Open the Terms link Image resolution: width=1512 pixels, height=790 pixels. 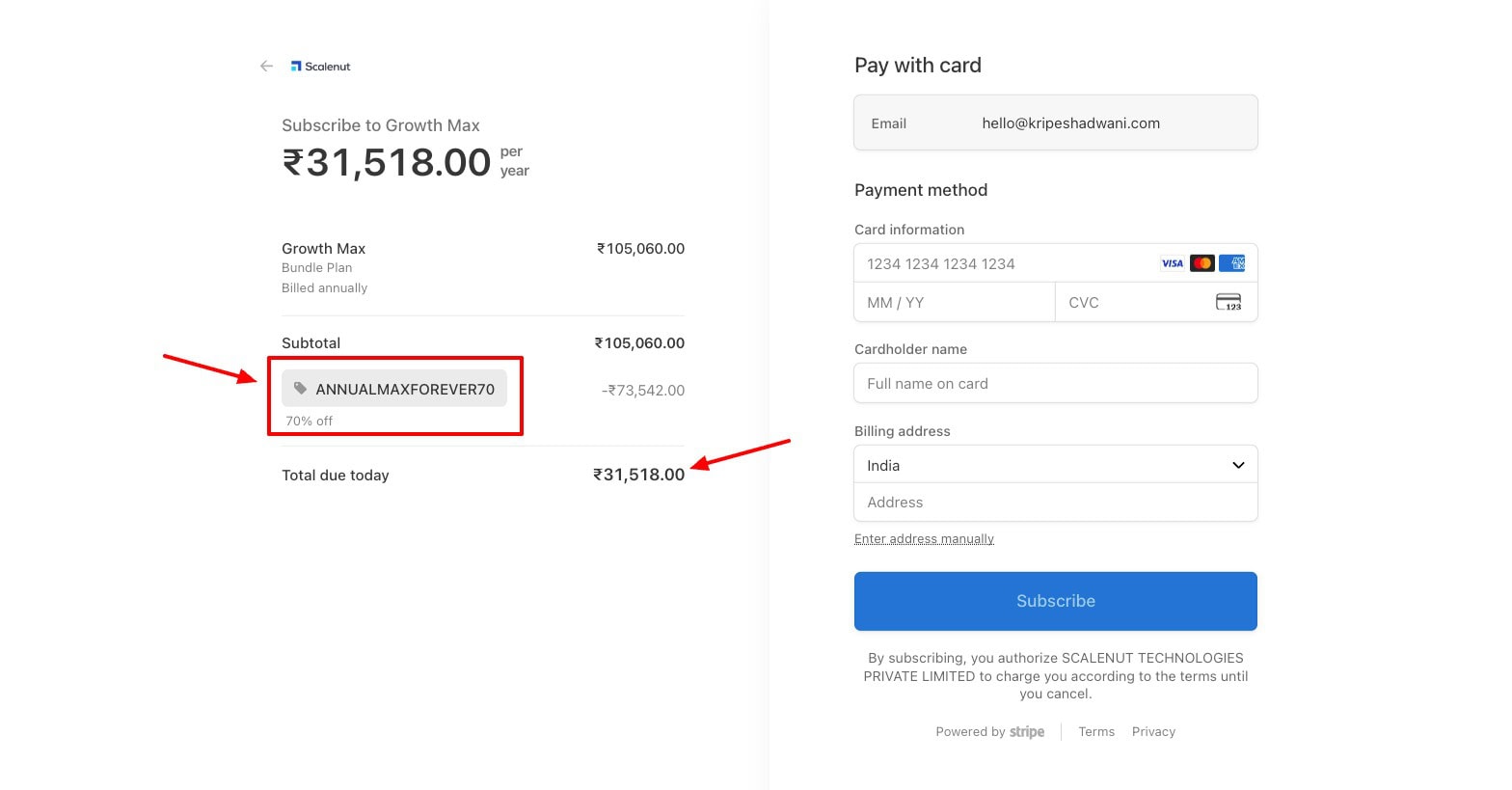click(x=1096, y=732)
